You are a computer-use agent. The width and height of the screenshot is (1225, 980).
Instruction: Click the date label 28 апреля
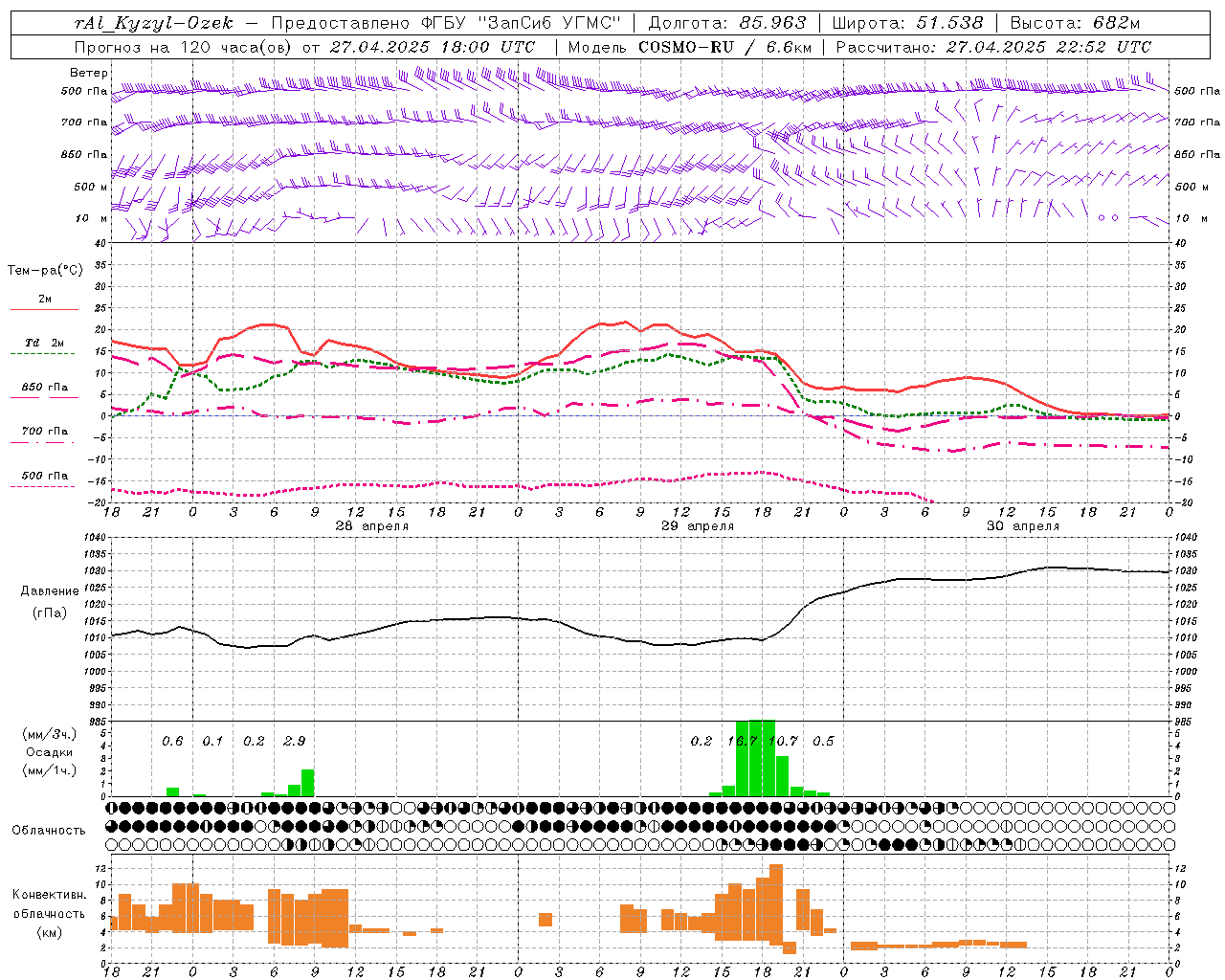[371, 526]
